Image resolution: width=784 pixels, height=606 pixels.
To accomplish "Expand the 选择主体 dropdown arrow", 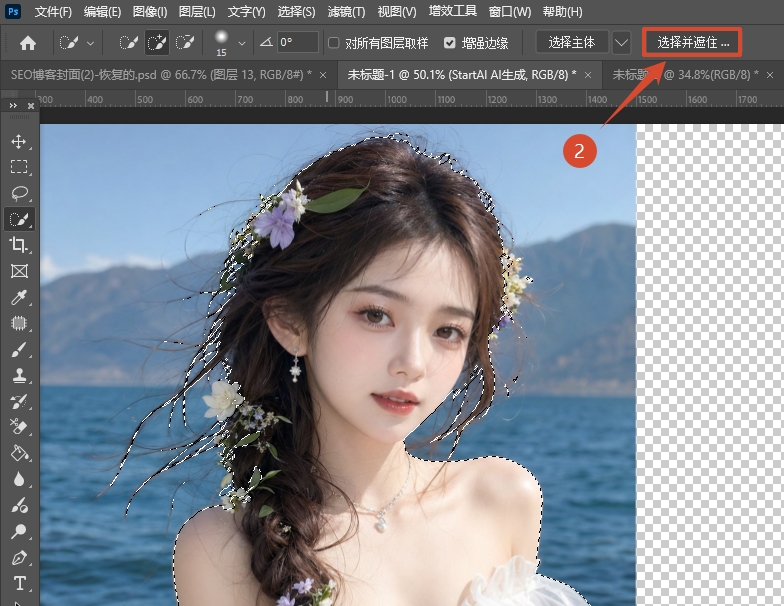I will (621, 43).
